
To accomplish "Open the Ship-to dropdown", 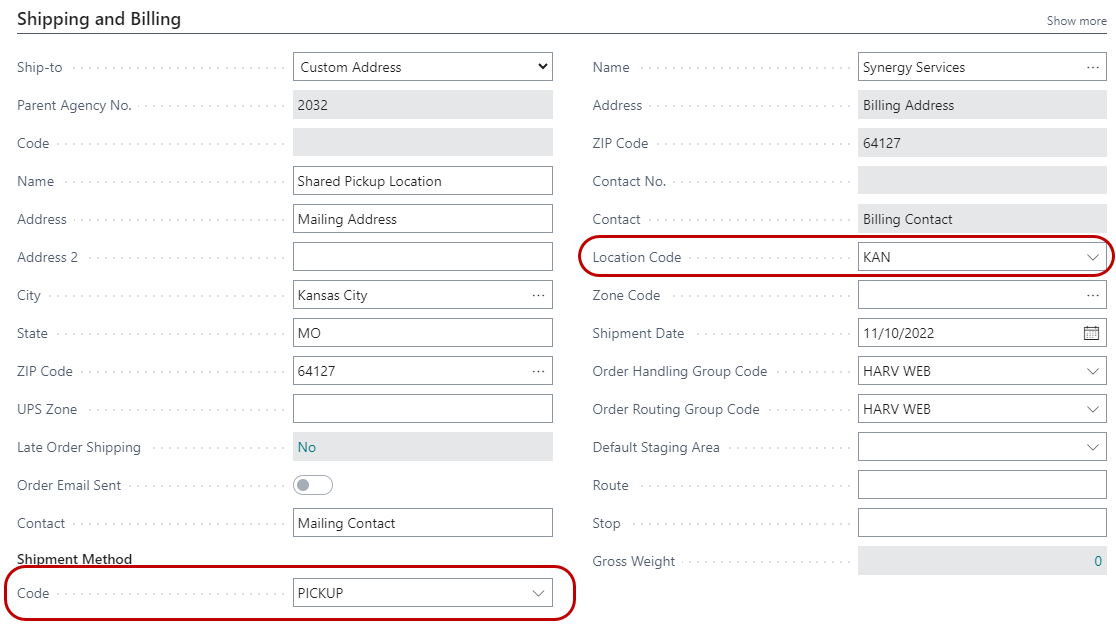I will click(x=422, y=67).
